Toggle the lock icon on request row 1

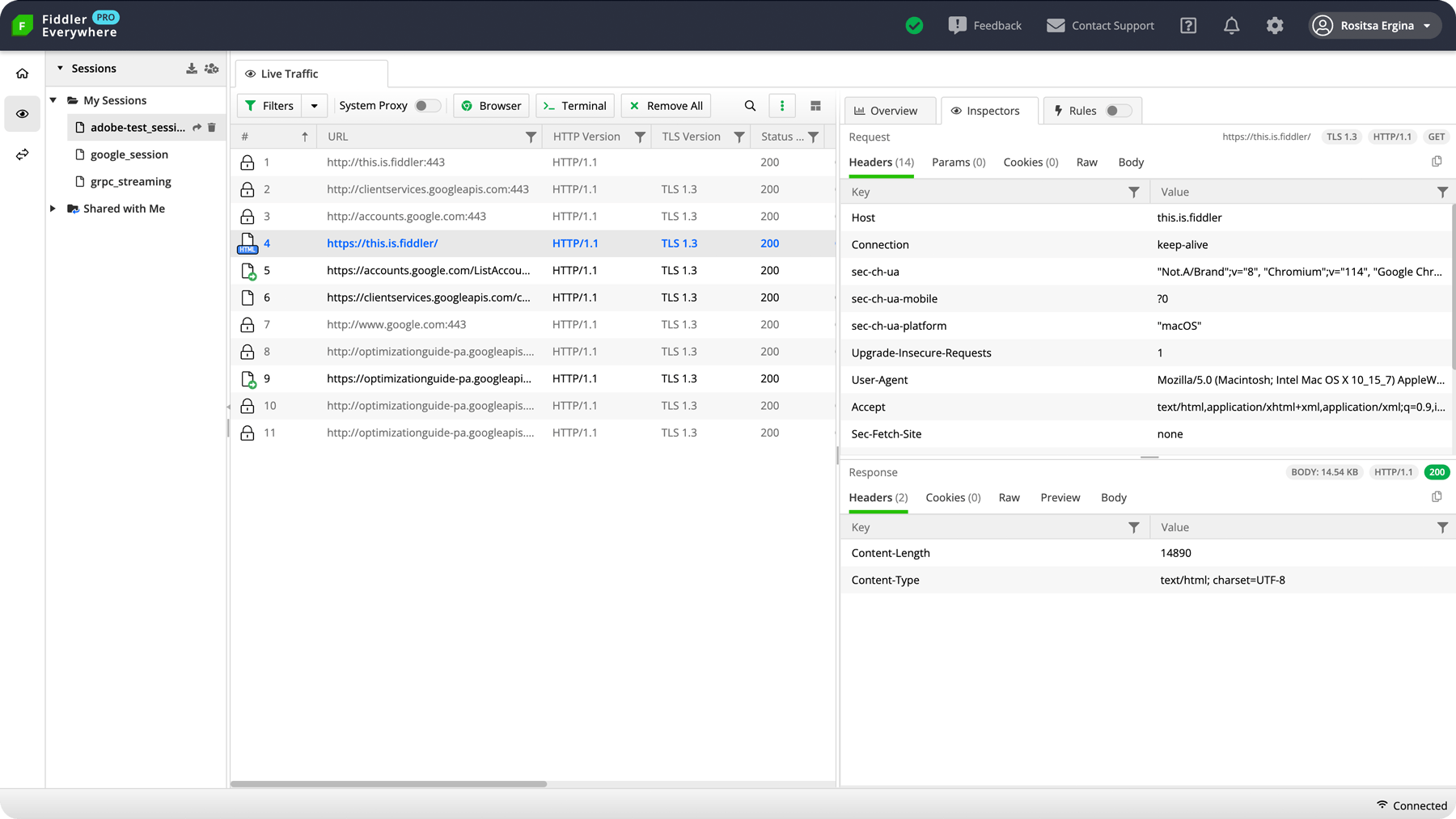tap(248, 162)
